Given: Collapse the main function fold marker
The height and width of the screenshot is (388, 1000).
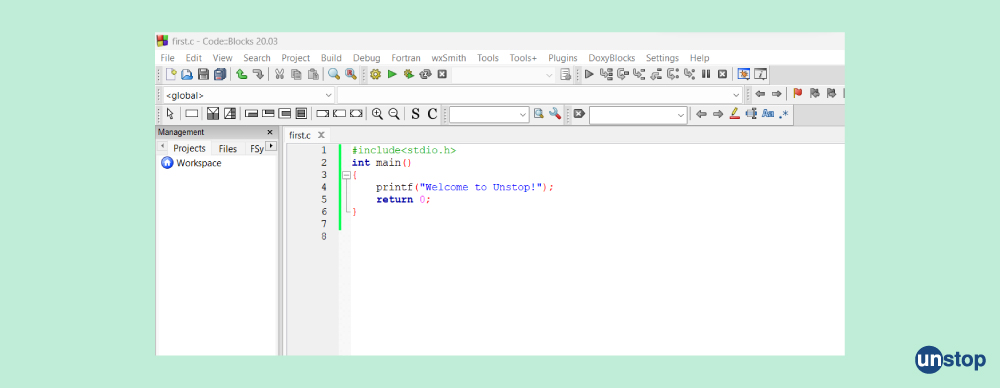Looking at the screenshot, I should tap(346, 175).
